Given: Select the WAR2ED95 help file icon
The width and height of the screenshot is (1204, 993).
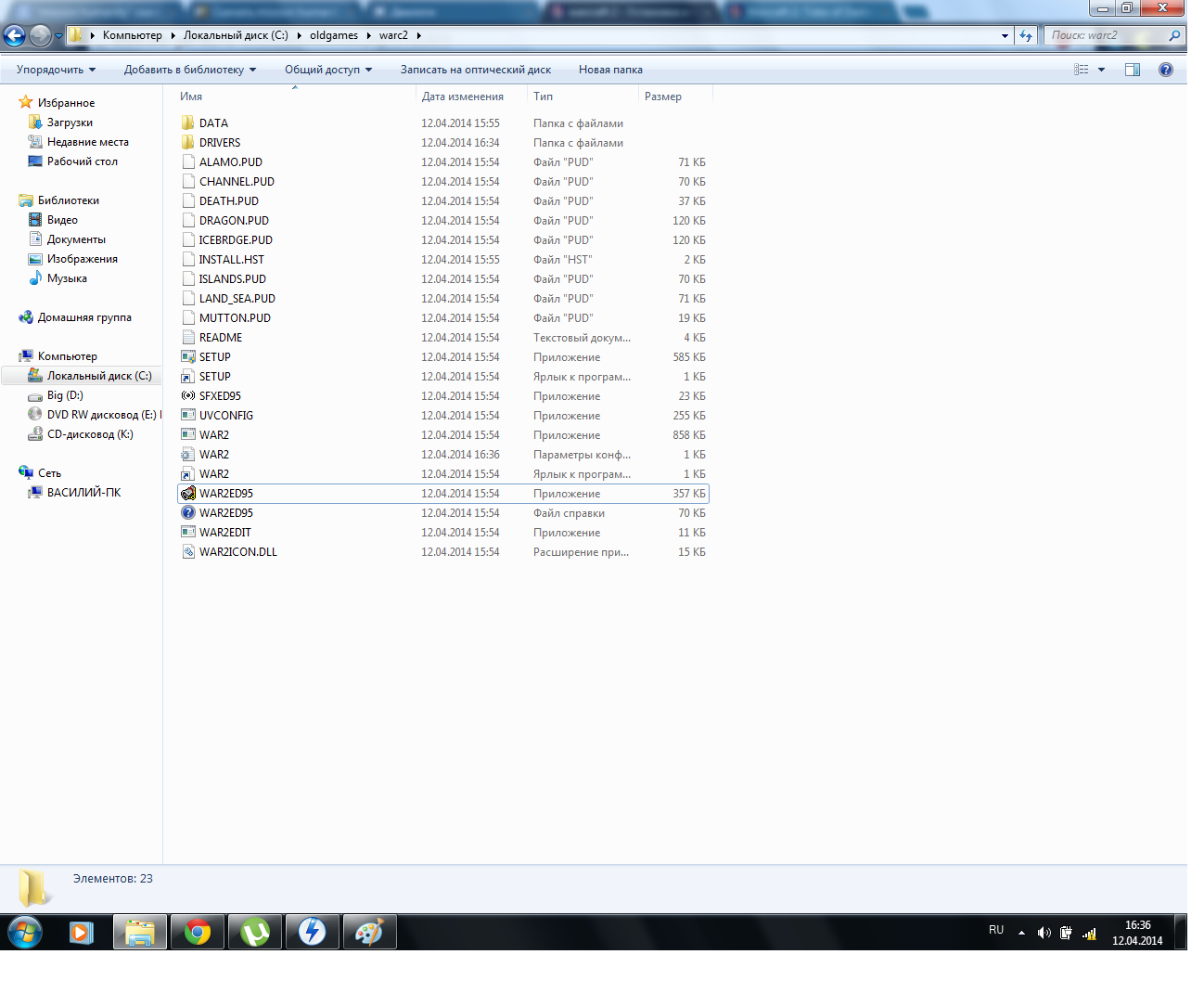Looking at the screenshot, I should tap(188, 513).
